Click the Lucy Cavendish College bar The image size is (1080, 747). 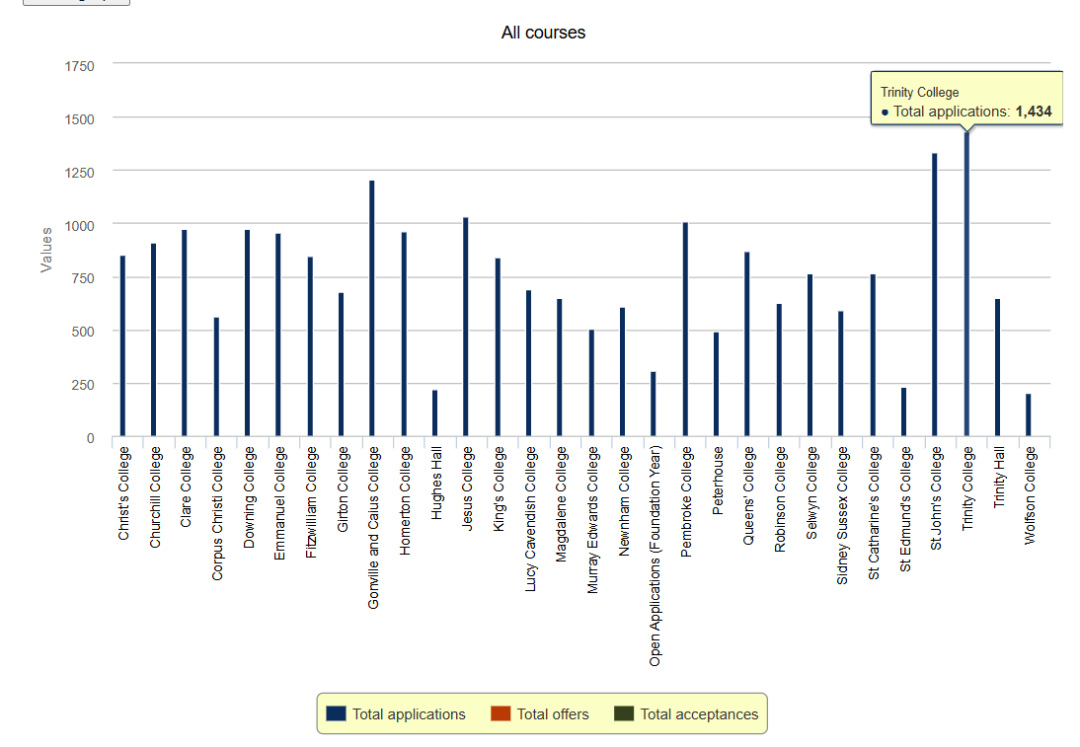click(x=528, y=364)
